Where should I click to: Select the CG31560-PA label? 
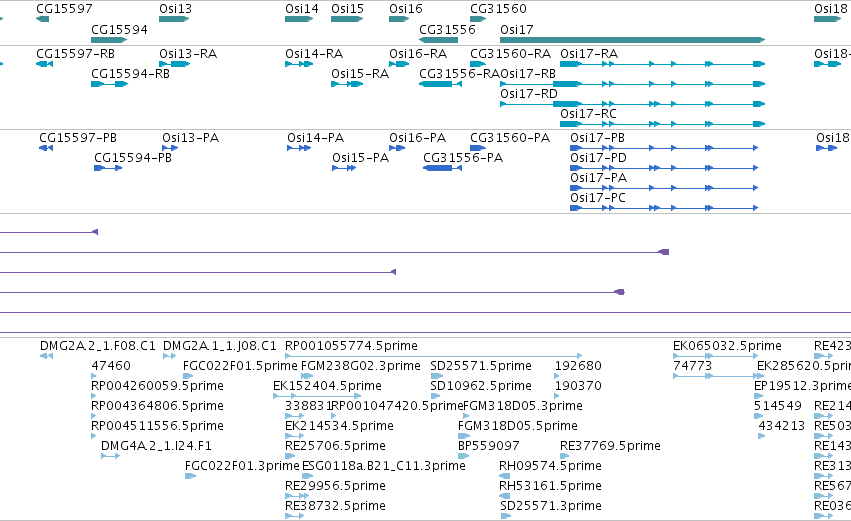510,138
